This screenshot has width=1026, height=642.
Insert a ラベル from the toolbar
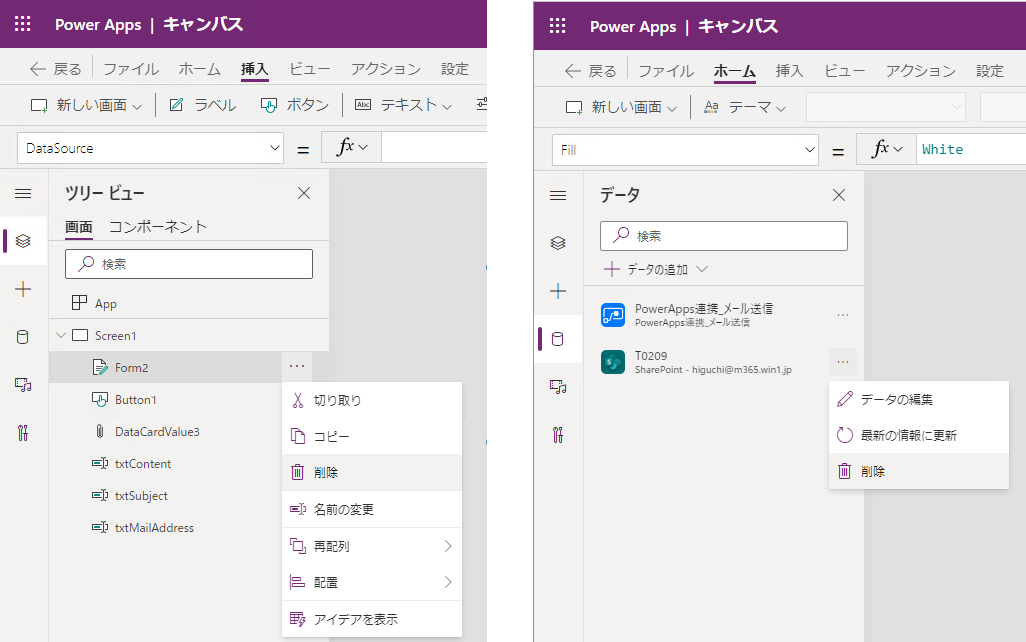pos(203,105)
